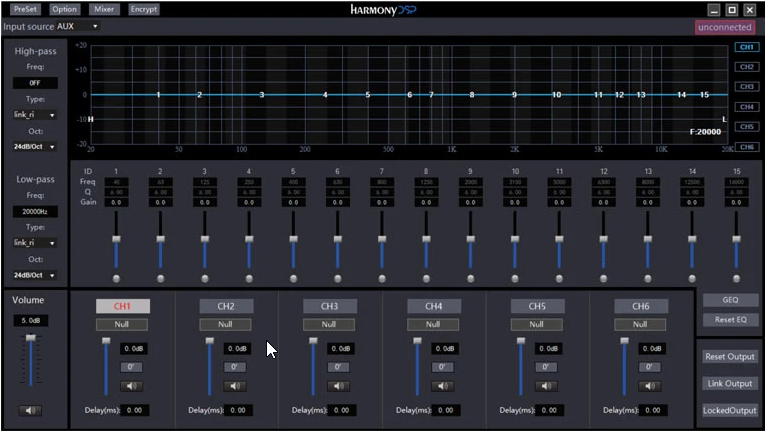Click EQ node 15 on the graph

coord(704,95)
